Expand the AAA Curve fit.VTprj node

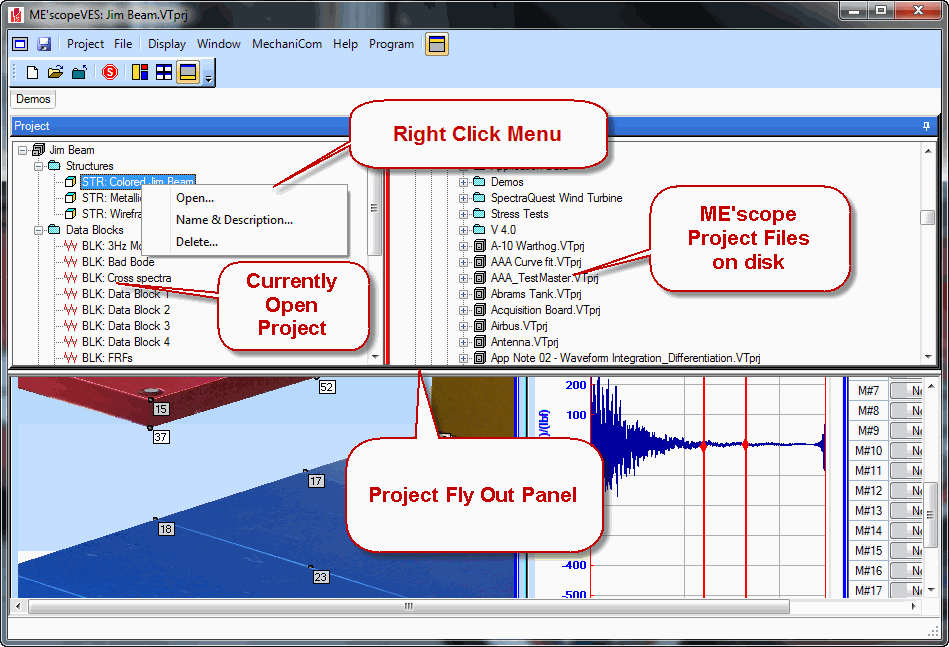pos(464,262)
